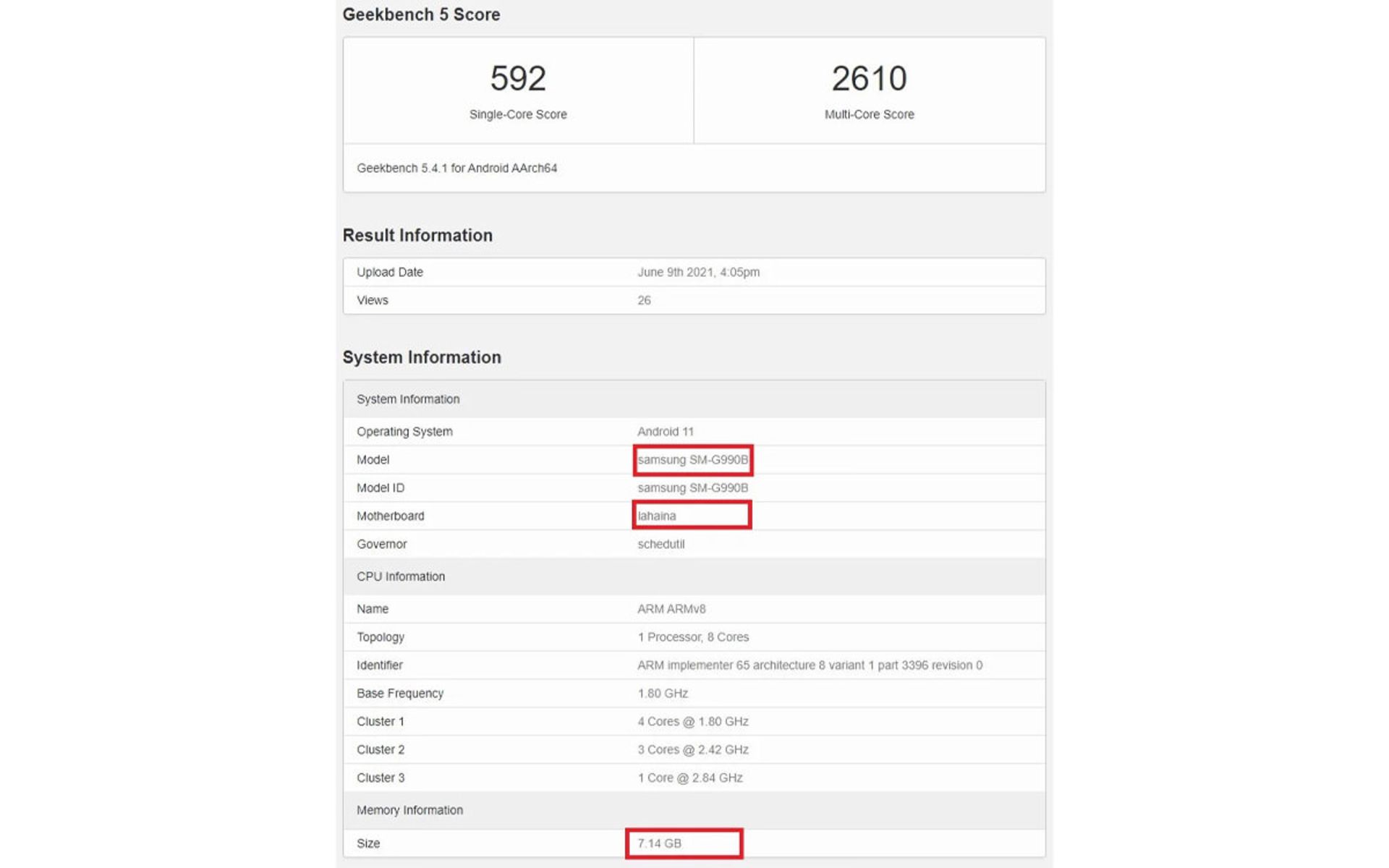Click the Geekbench 5 Score heading
The width and height of the screenshot is (1389, 868).
click(x=421, y=14)
